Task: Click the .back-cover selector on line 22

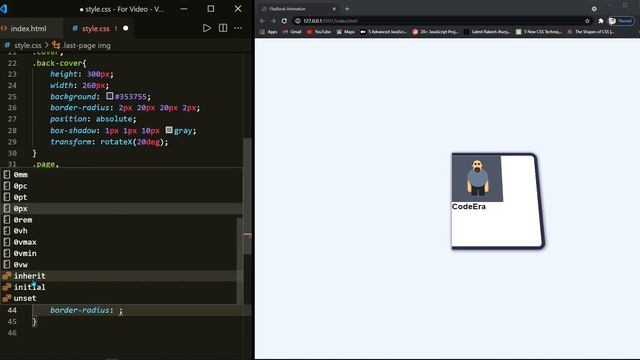Action: coord(57,63)
